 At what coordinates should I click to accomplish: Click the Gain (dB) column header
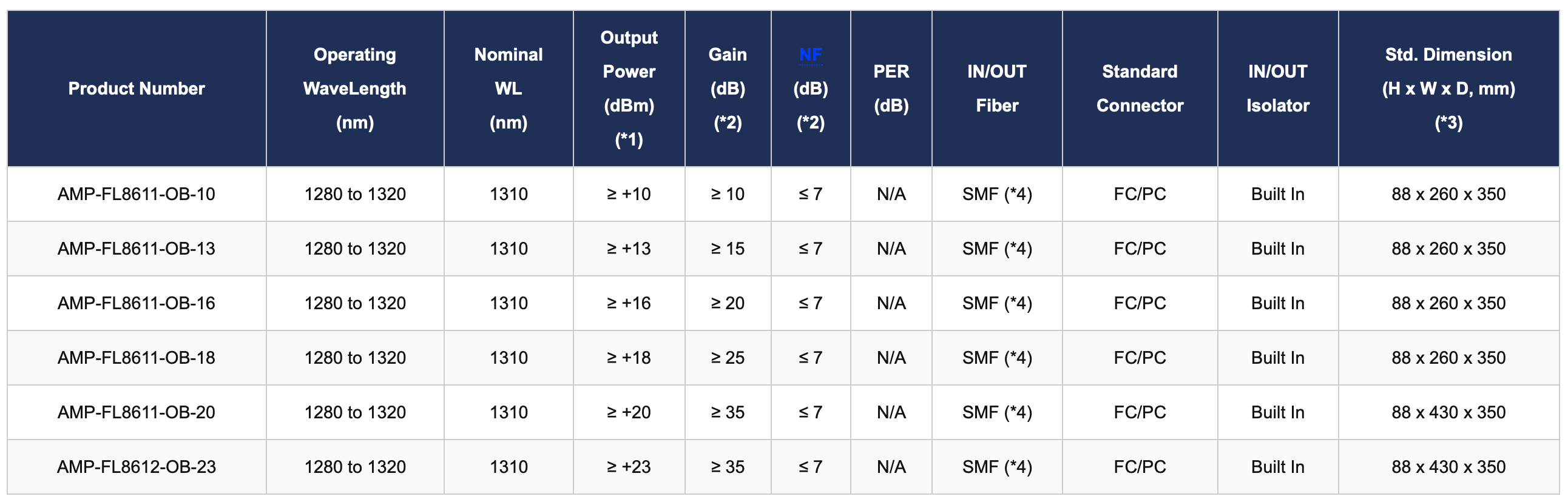[x=728, y=89]
